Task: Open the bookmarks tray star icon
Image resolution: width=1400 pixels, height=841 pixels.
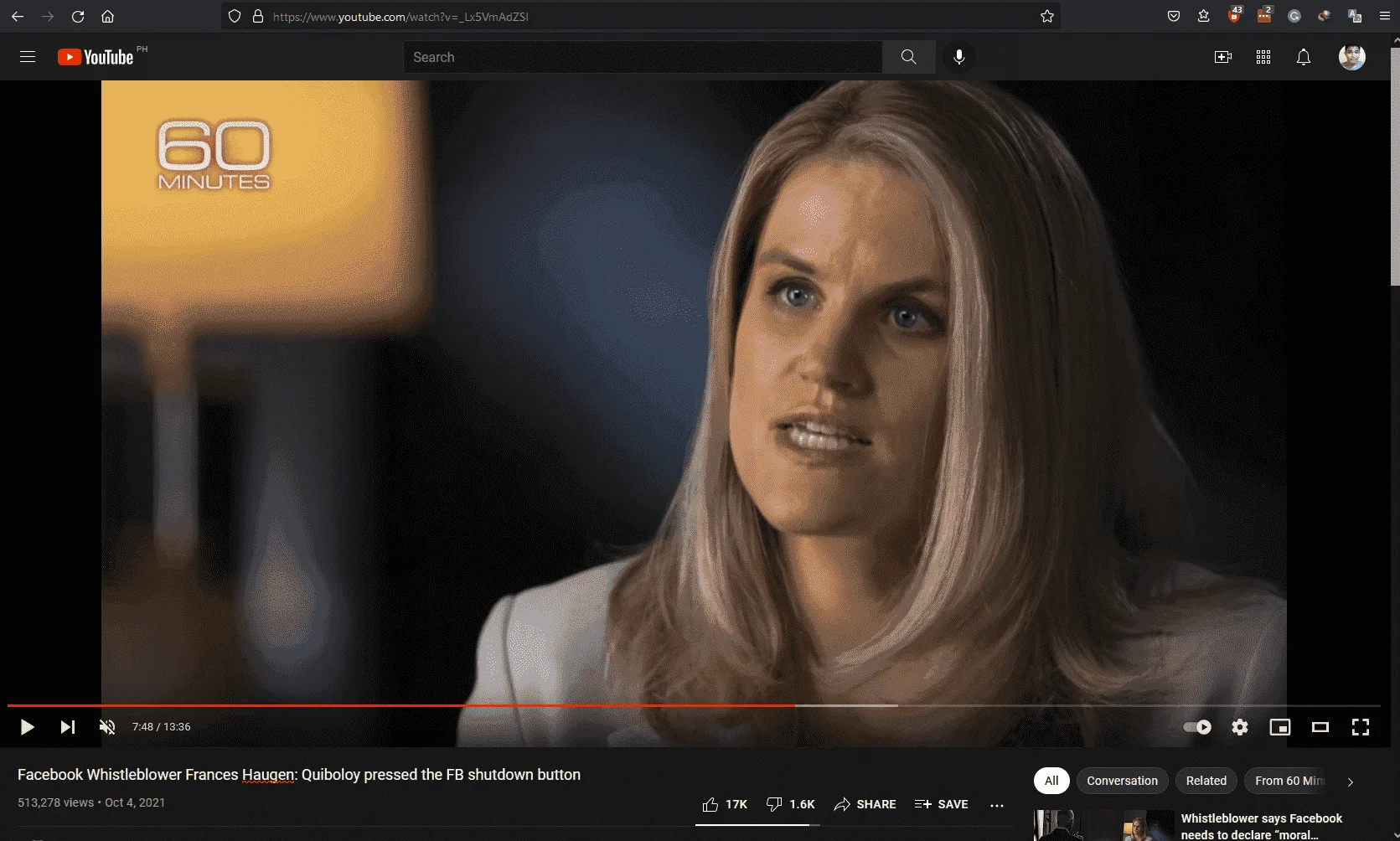Action: click(1204, 17)
